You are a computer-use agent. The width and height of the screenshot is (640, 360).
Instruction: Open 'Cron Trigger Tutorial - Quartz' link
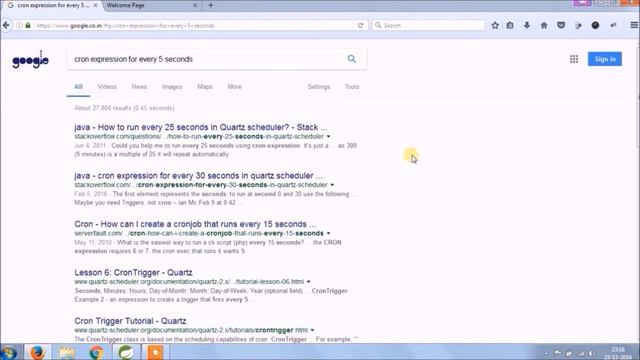coord(130,321)
